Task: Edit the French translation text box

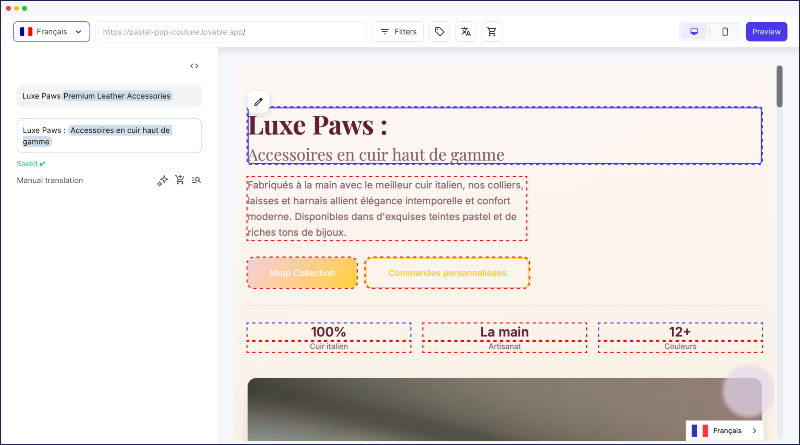Action: coord(109,136)
